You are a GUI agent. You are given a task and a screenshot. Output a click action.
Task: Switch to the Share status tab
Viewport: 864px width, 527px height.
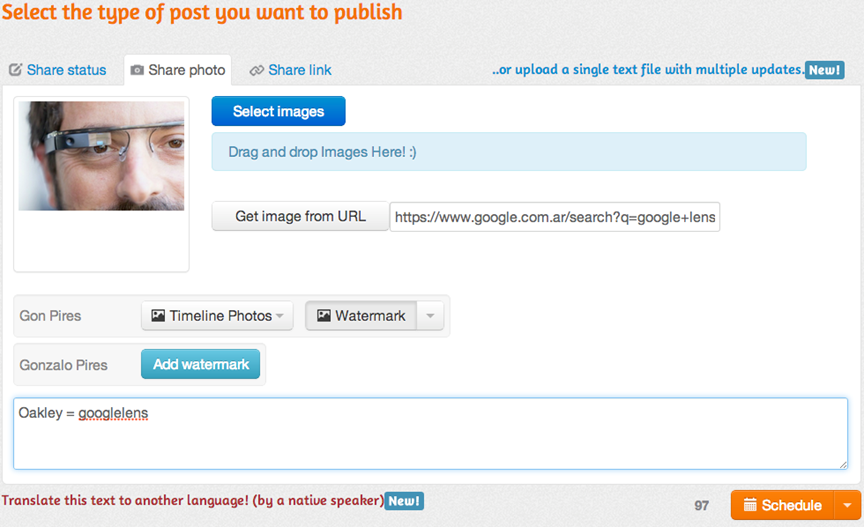pos(58,70)
